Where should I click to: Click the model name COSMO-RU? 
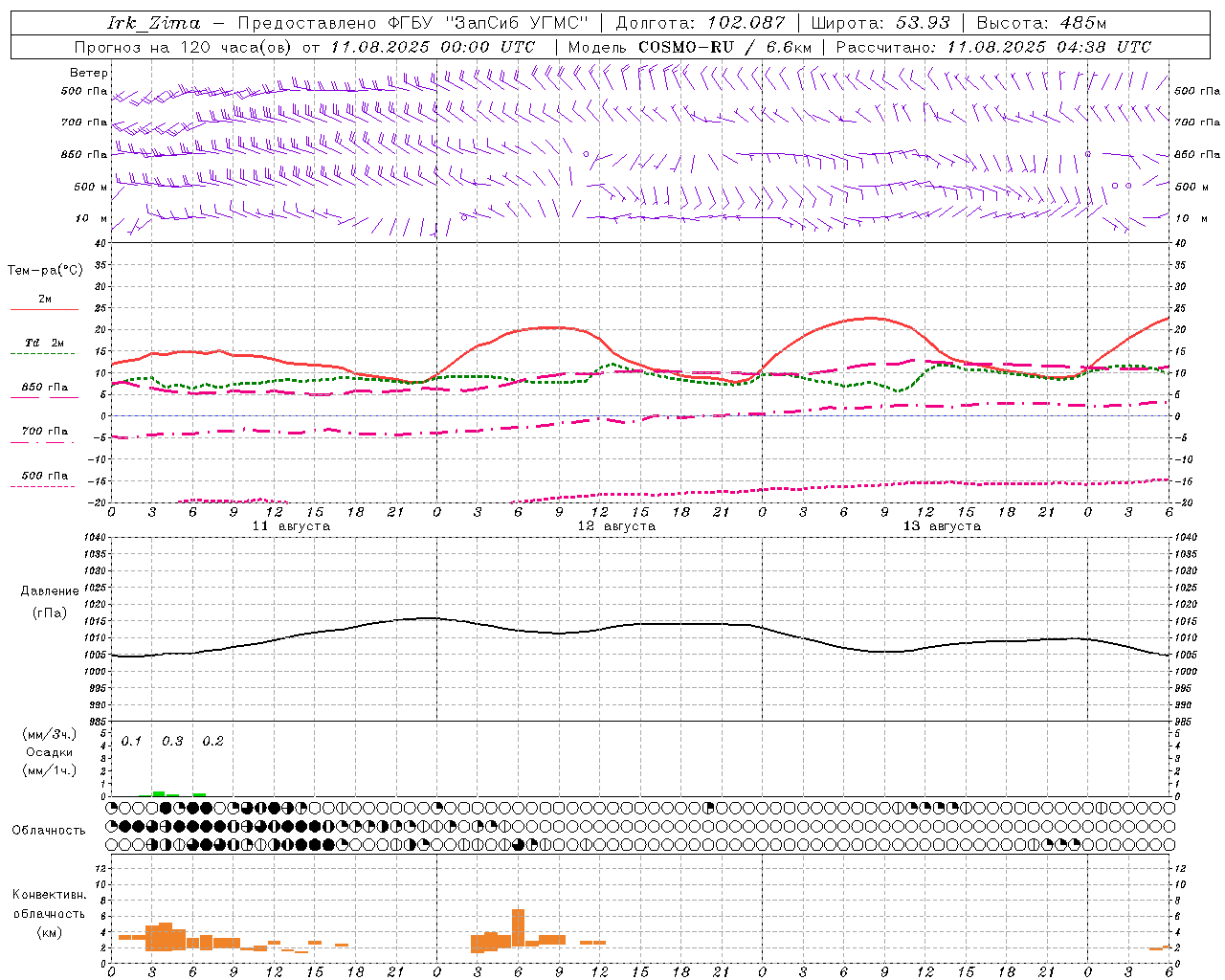point(685,47)
